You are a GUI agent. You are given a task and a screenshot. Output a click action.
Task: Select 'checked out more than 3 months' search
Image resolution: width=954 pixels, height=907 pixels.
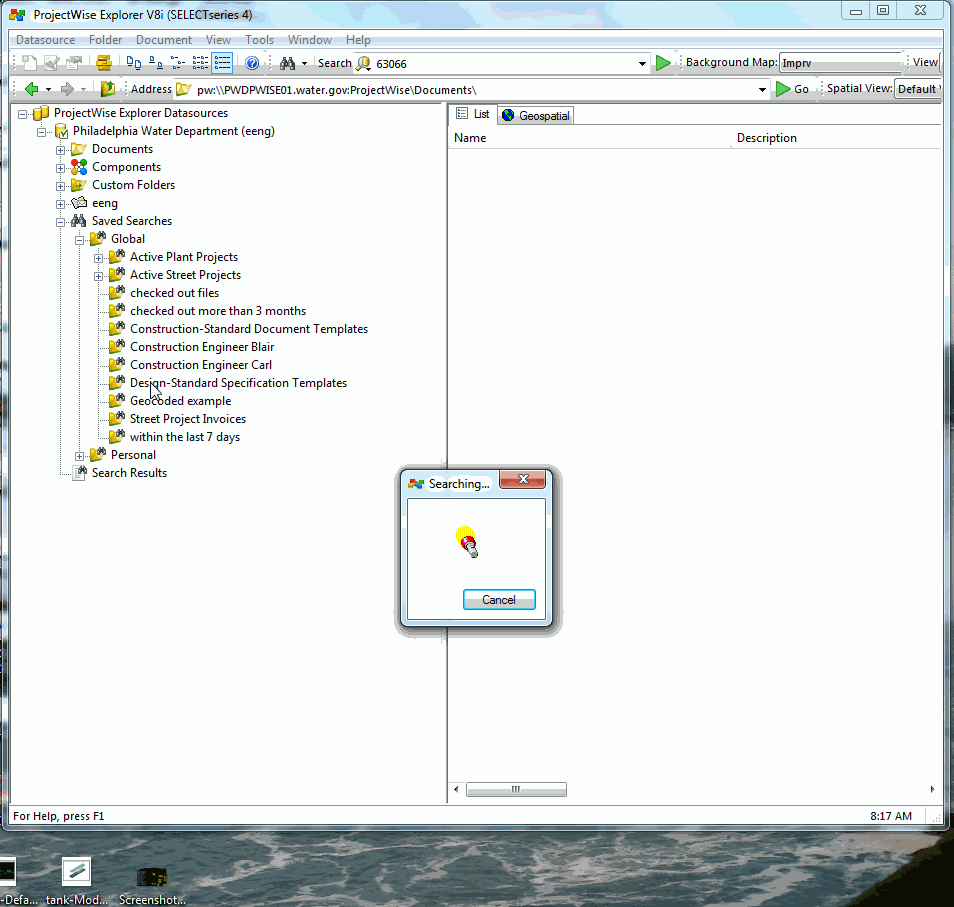[218, 311]
